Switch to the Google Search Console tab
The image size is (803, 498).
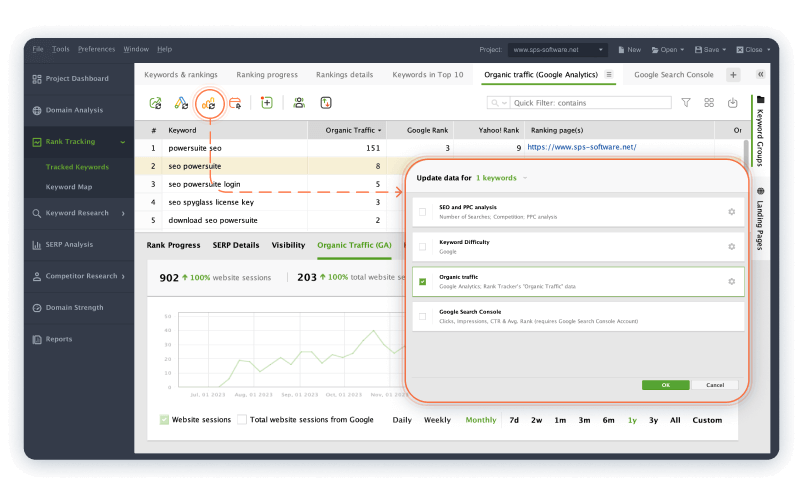pos(673,75)
